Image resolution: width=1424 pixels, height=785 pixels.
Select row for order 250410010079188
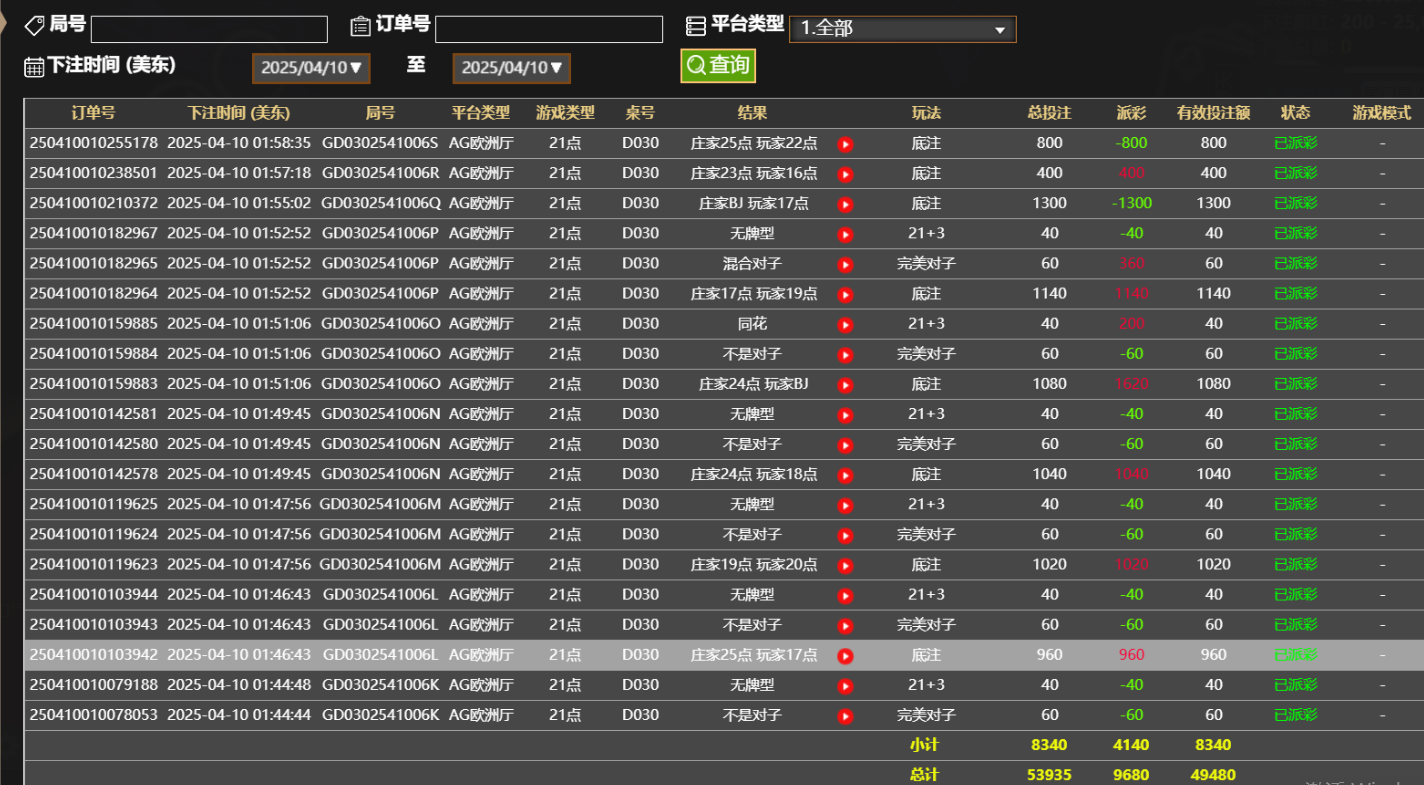(x=93, y=685)
